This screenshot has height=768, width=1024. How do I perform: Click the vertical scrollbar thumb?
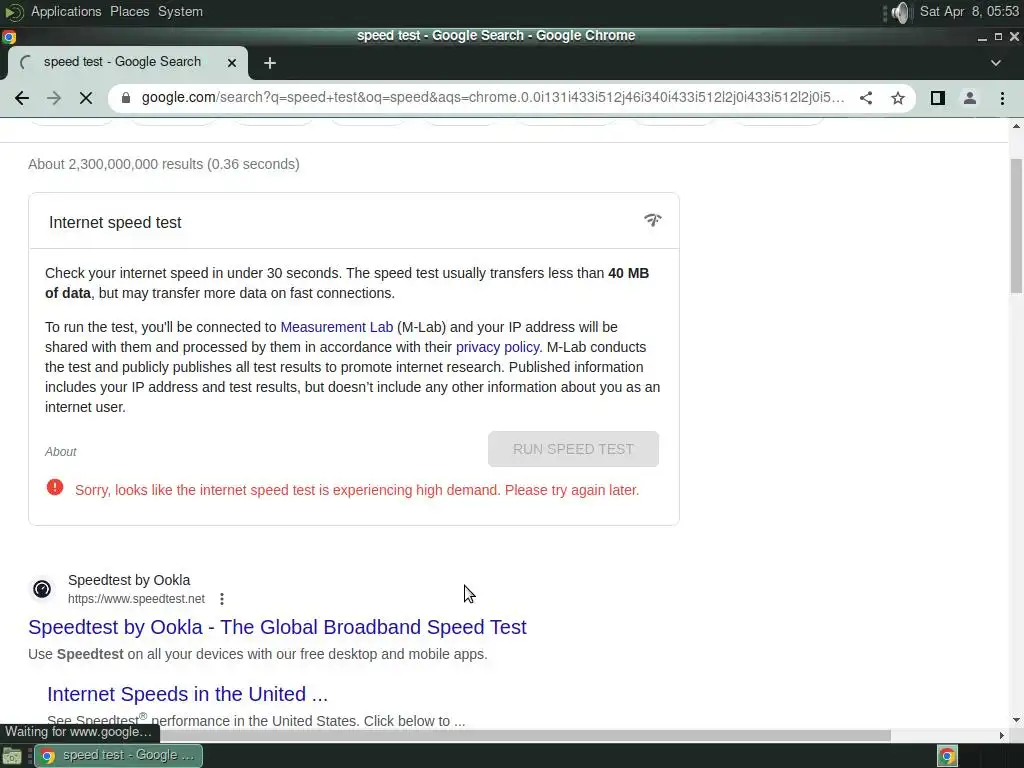tap(1016, 225)
